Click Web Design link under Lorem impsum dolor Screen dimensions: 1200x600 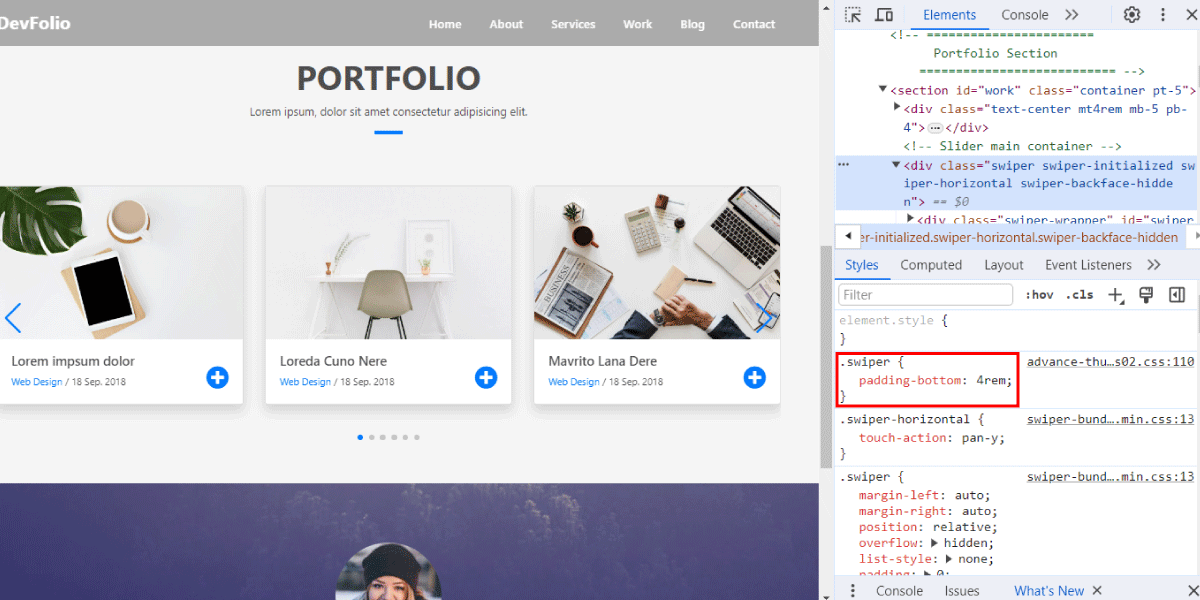[x=37, y=382]
